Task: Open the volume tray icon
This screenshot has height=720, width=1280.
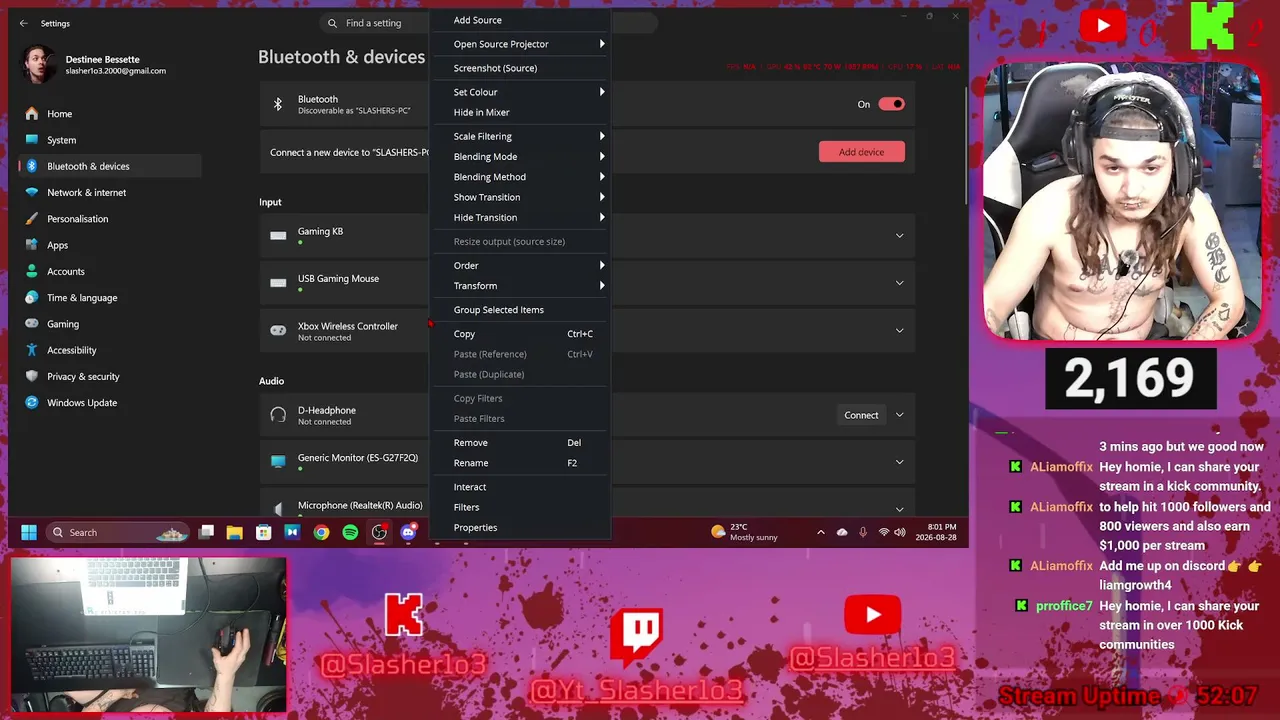Action: pos(901,532)
